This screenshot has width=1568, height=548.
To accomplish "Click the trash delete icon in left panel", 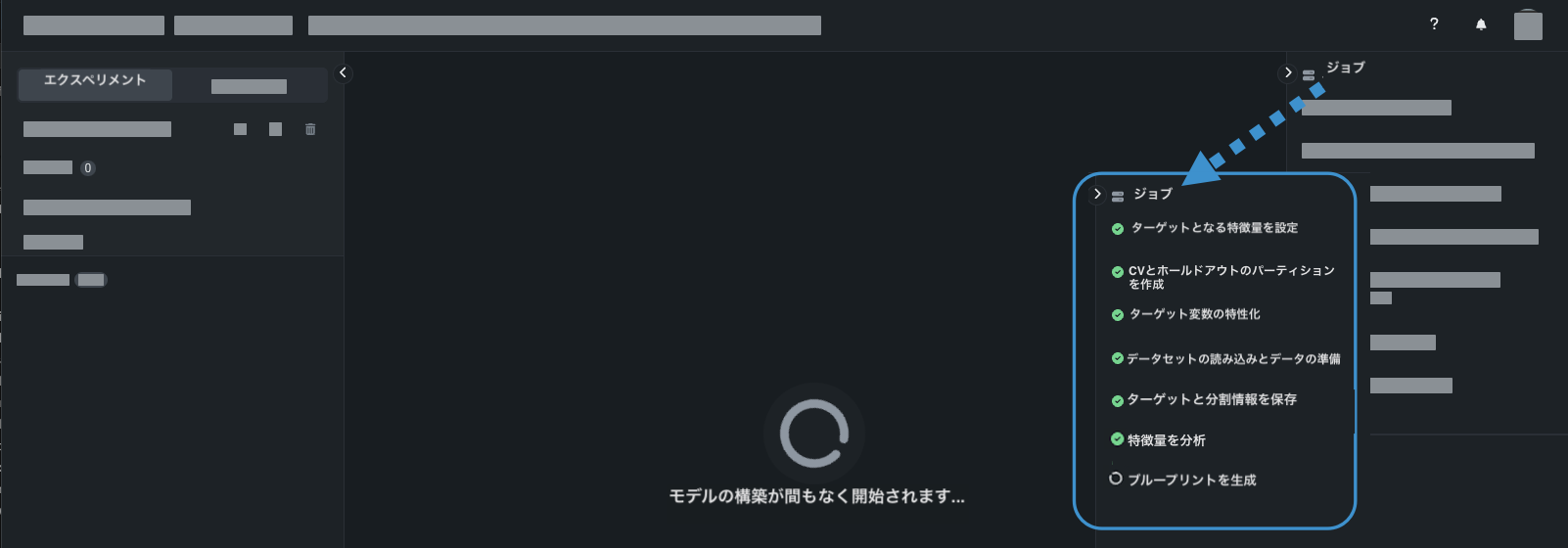I will pos(310,129).
